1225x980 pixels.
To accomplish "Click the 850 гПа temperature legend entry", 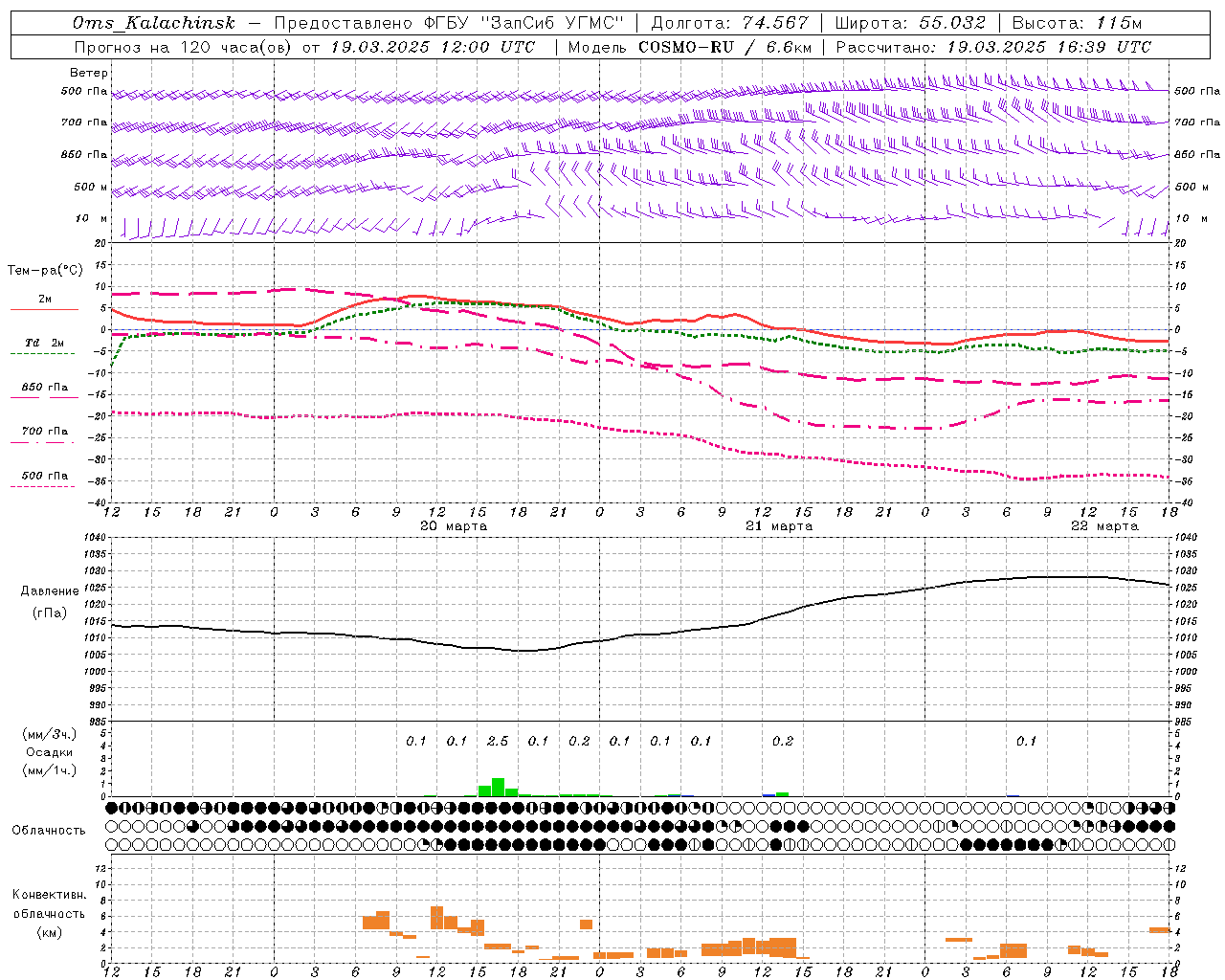I will pos(44,388).
